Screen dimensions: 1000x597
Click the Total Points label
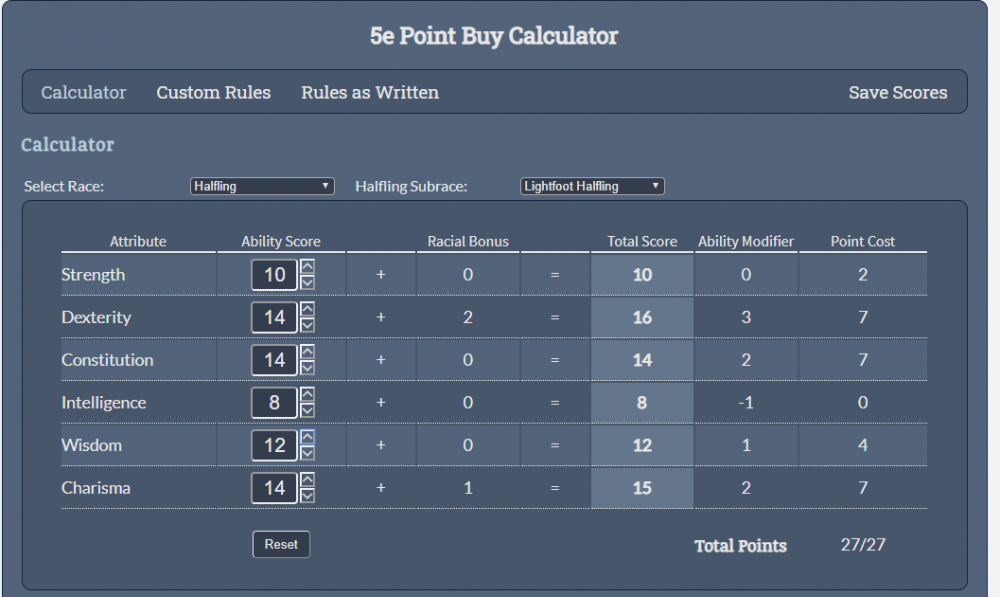(740, 546)
